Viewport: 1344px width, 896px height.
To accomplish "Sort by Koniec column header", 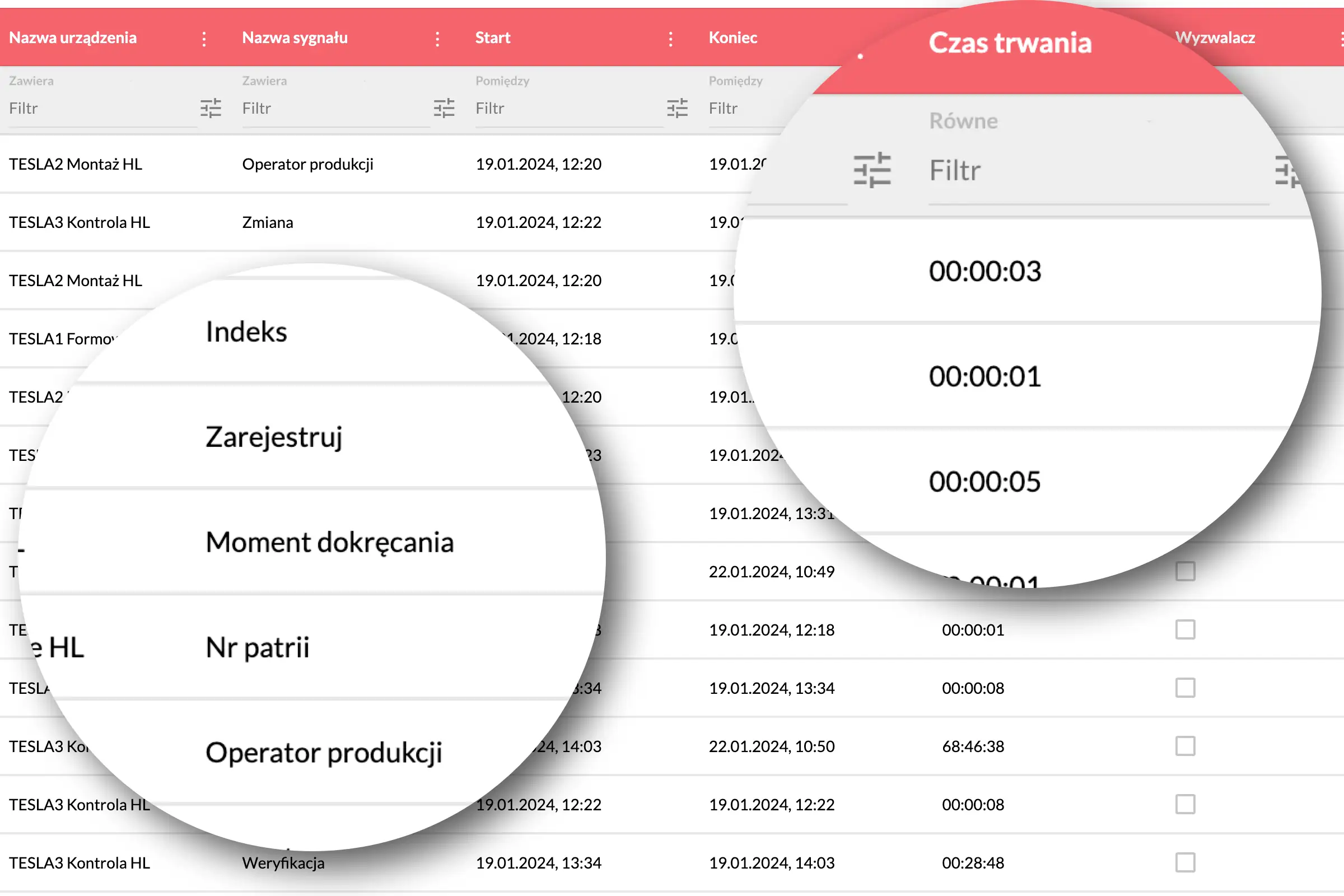I will tap(732, 38).
